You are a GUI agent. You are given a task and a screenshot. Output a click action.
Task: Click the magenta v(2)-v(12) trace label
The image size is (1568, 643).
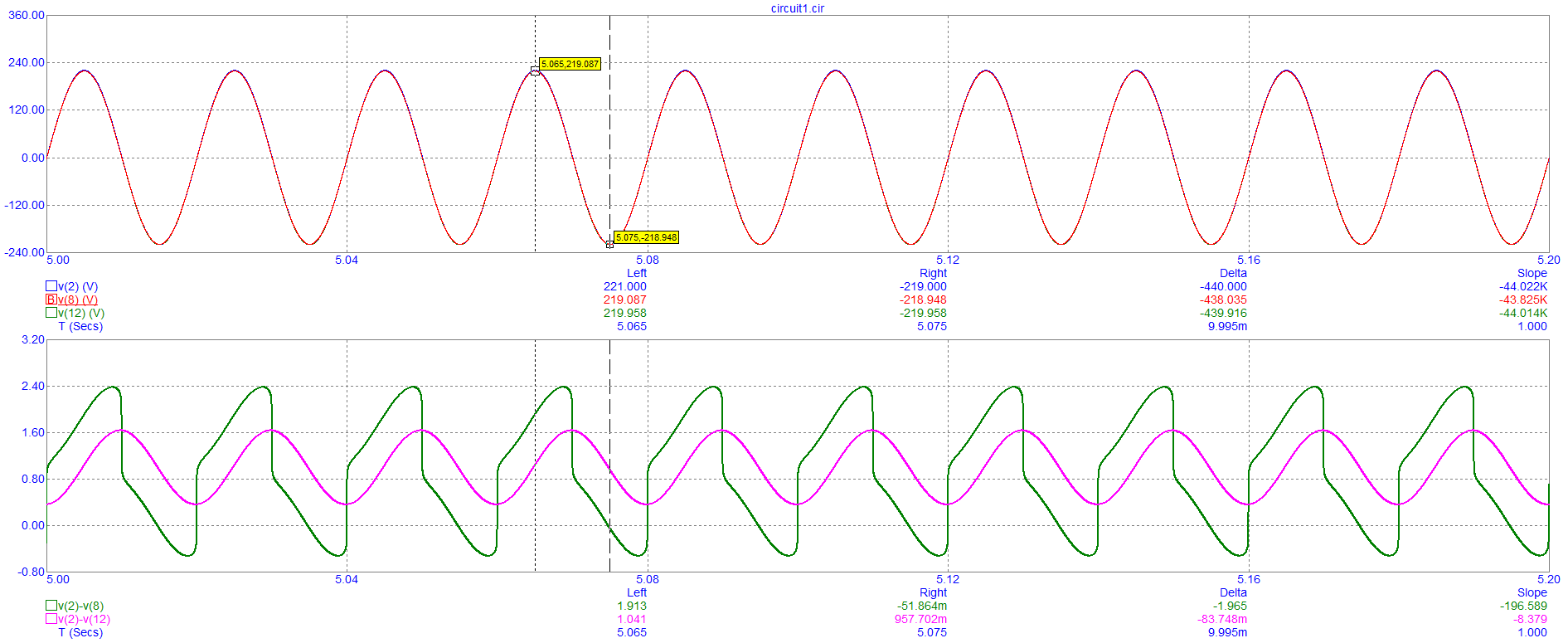pos(85,619)
